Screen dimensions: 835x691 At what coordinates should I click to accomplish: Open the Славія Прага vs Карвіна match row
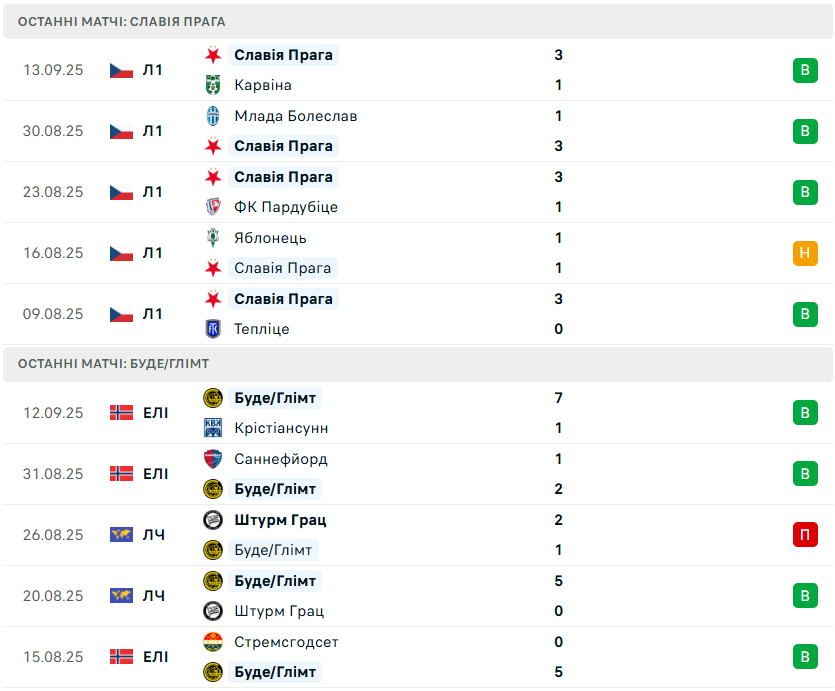coord(418,70)
